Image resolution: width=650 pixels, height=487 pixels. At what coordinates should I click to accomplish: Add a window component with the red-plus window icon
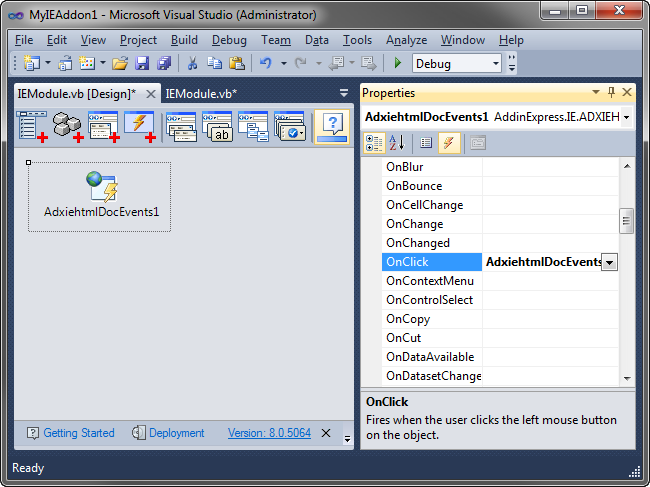click(104, 127)
